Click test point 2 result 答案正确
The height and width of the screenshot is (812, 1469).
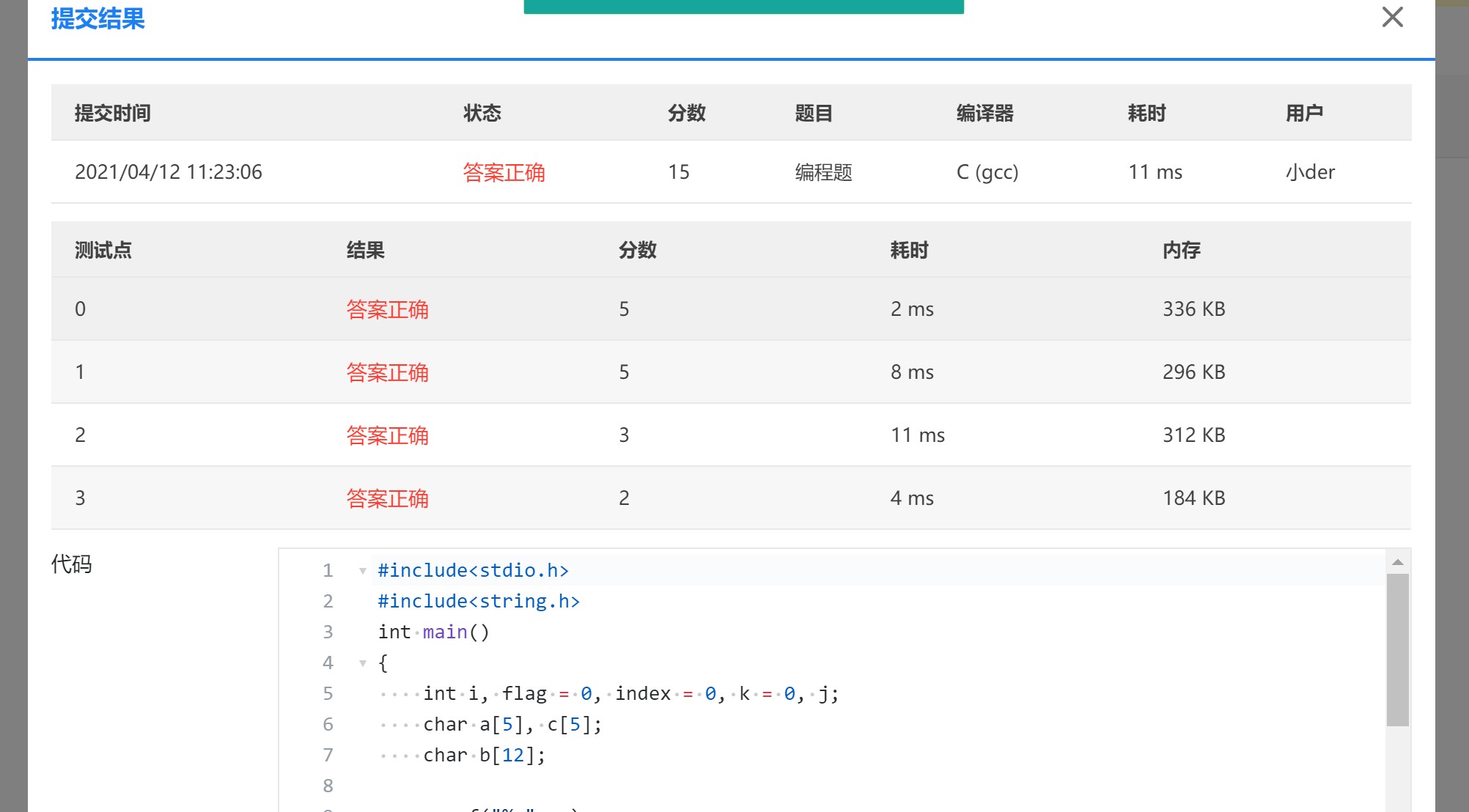pyautogui.click(x=387, y=435)
